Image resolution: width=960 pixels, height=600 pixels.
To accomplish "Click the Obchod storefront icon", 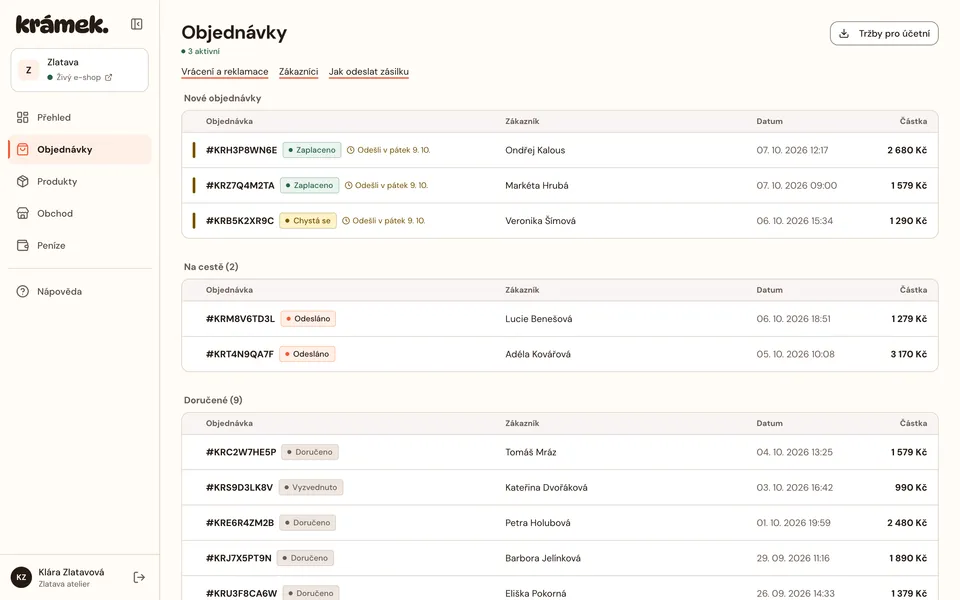I will 23,213.
